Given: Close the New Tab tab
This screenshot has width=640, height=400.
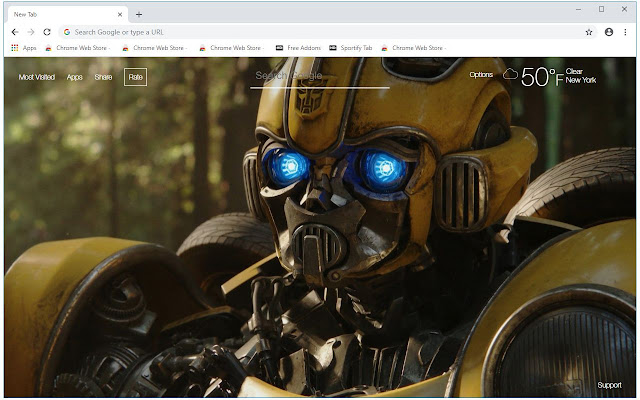Looking at the screenshot, I should (120, 14).
